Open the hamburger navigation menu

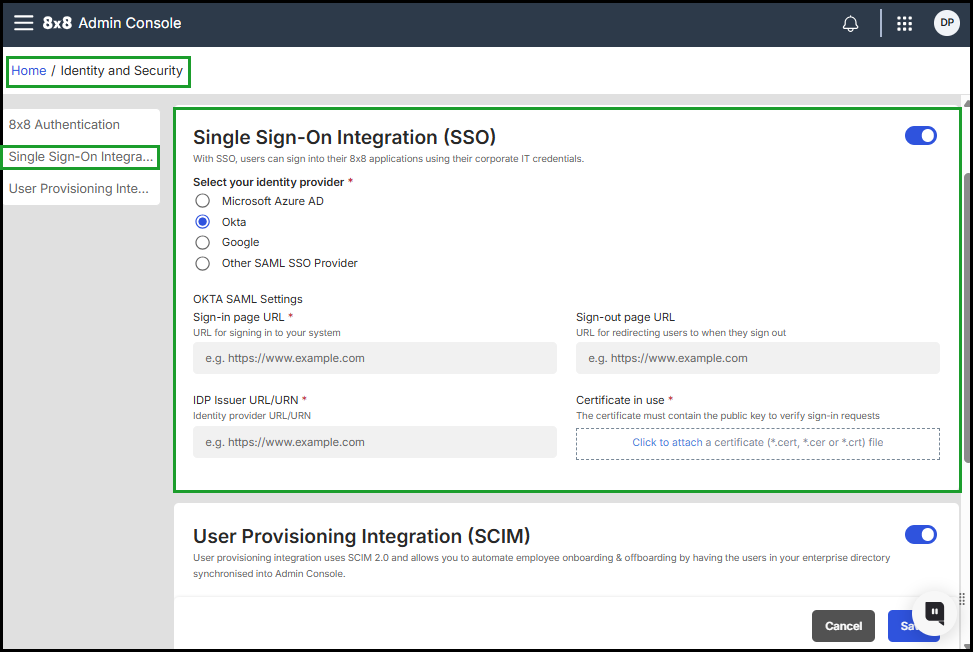point(23,23)
